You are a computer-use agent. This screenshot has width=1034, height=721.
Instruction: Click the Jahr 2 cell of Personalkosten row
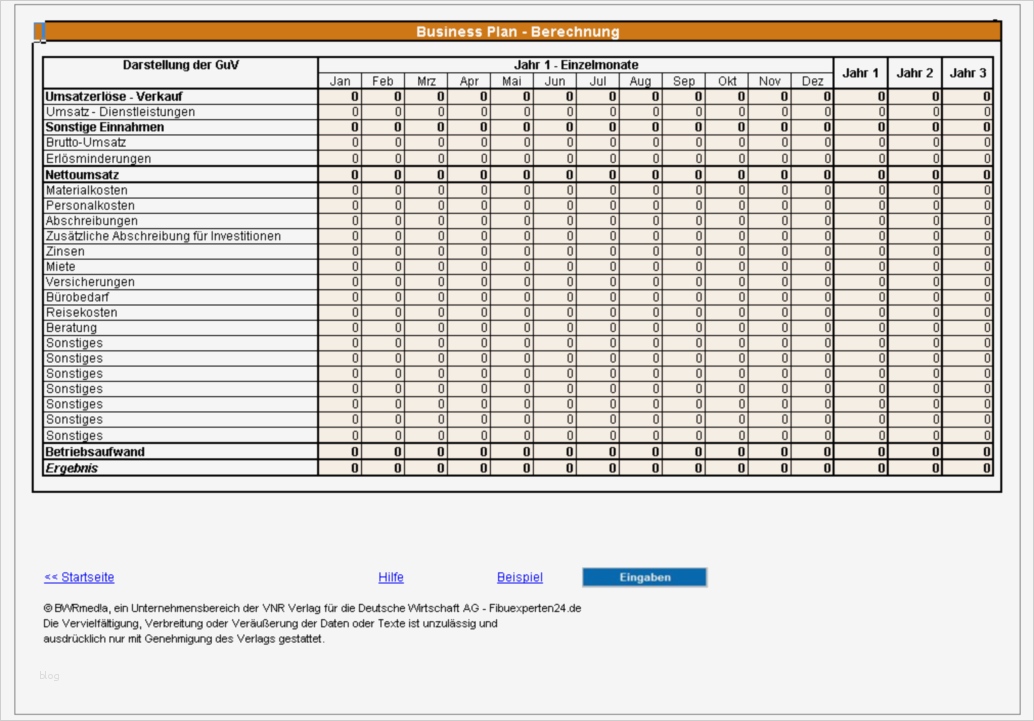[915, 205]
